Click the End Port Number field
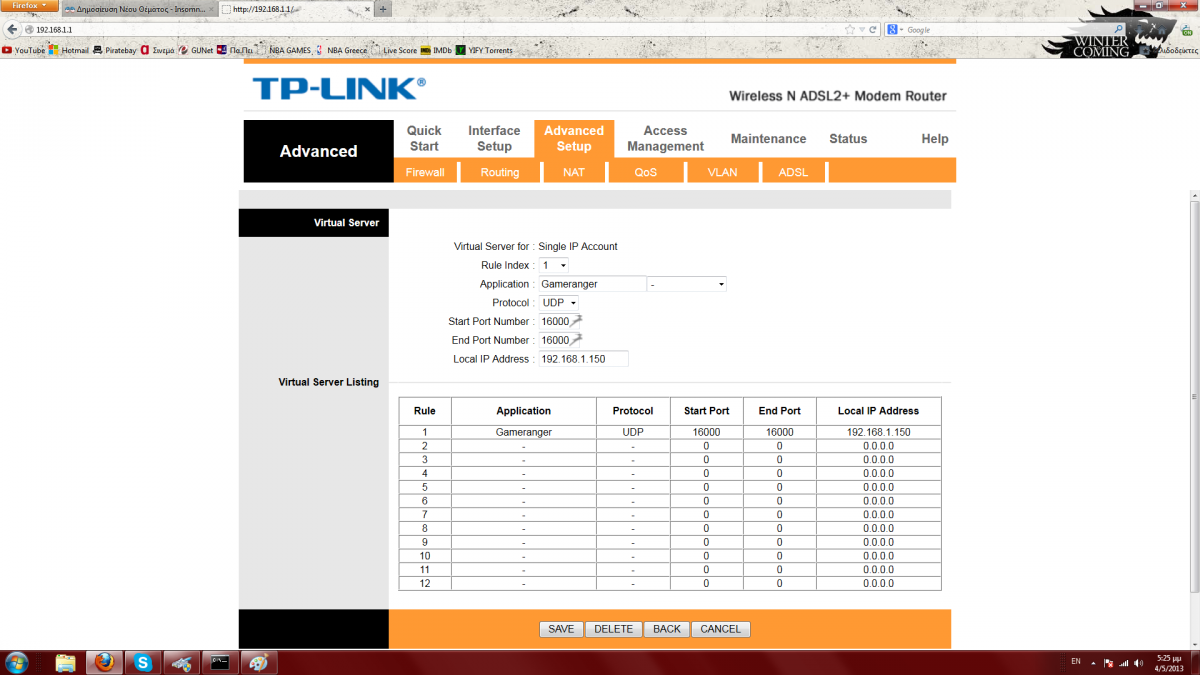 coord(560,340)
